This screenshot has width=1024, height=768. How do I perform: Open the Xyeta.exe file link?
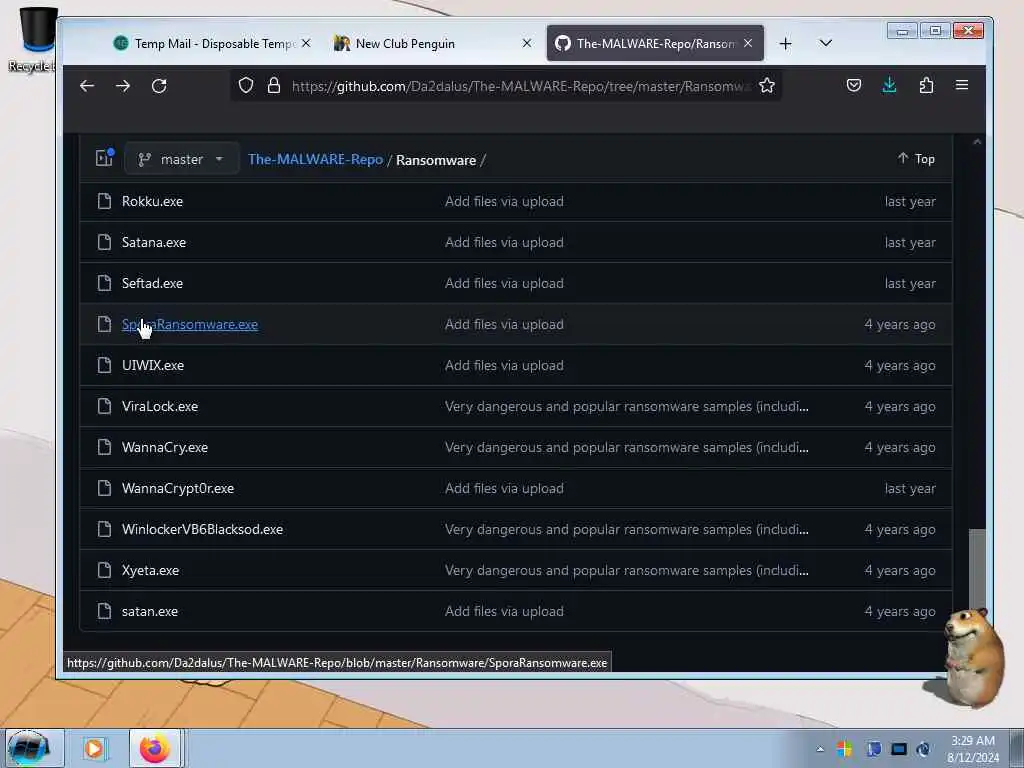150,571
